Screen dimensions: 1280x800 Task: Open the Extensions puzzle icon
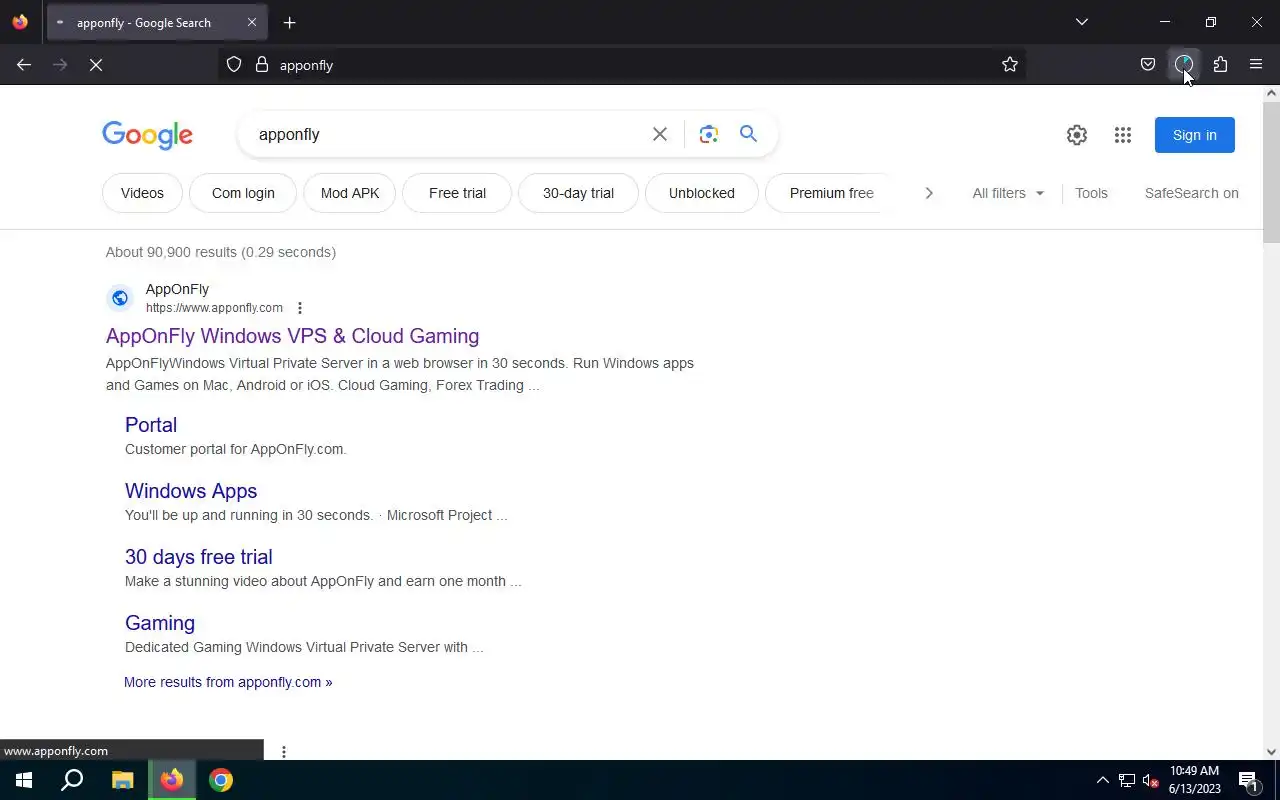(1220, 65)
